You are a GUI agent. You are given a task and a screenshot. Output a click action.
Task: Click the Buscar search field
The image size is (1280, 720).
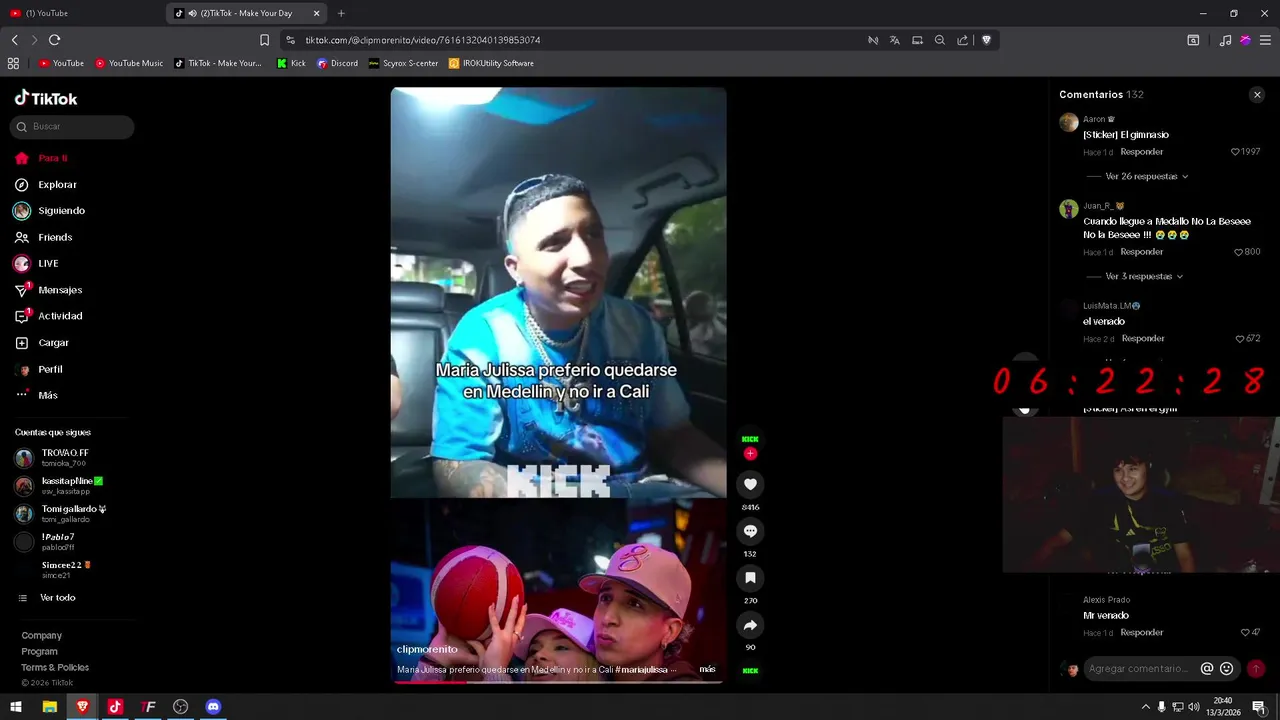[x=72, y=127]
